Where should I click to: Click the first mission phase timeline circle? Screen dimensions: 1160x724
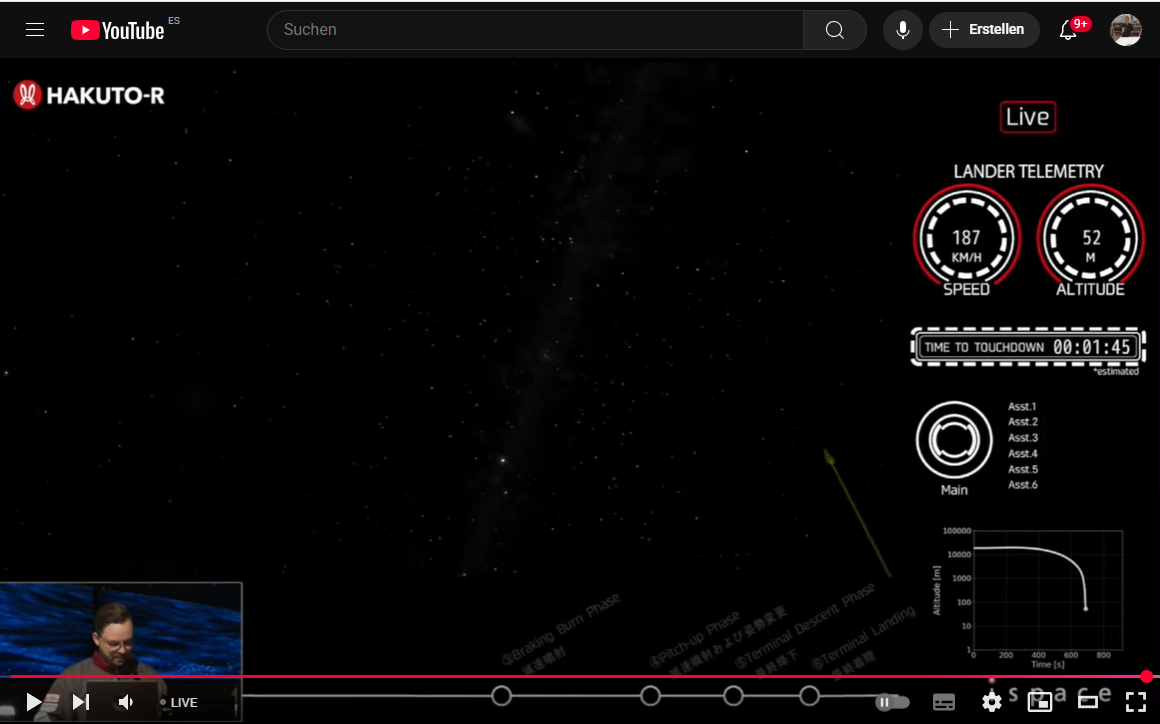pyautogui.click(x=502, y=696)
